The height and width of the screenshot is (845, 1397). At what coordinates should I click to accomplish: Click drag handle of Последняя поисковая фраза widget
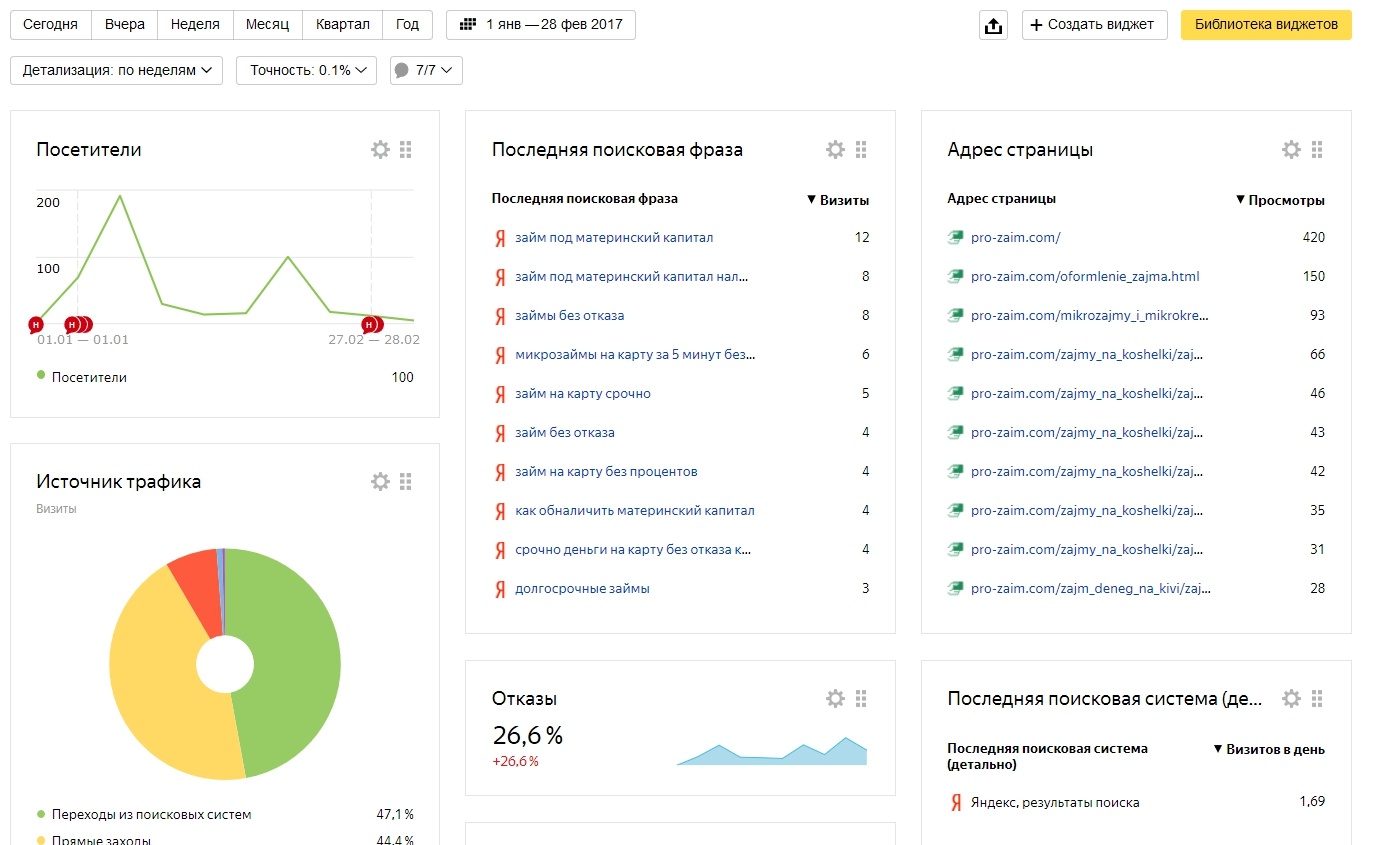pyautogui.click(x=861, y=150)
